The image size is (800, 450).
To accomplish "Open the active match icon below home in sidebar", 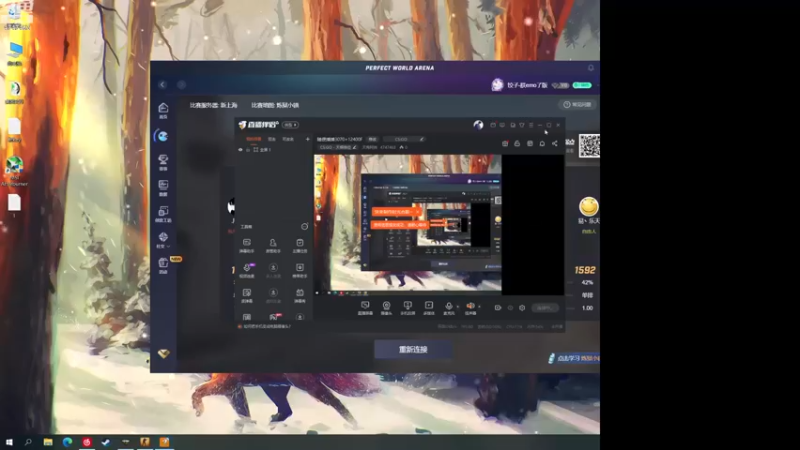I will coord(163,136).
